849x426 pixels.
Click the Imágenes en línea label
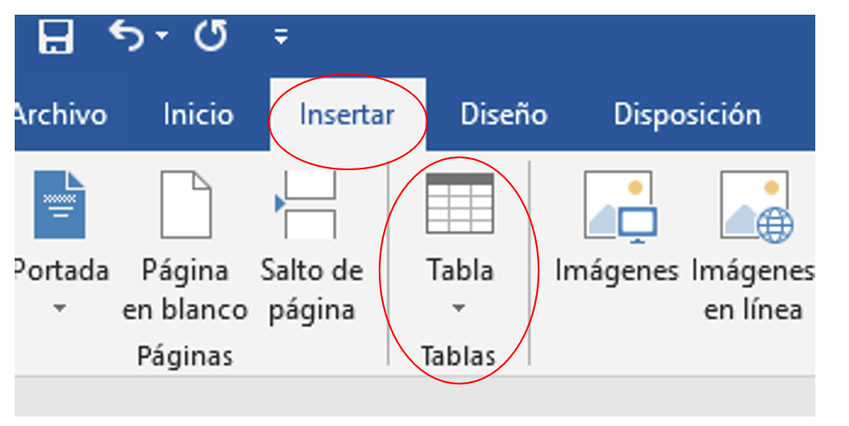click(x=753, y=290)
